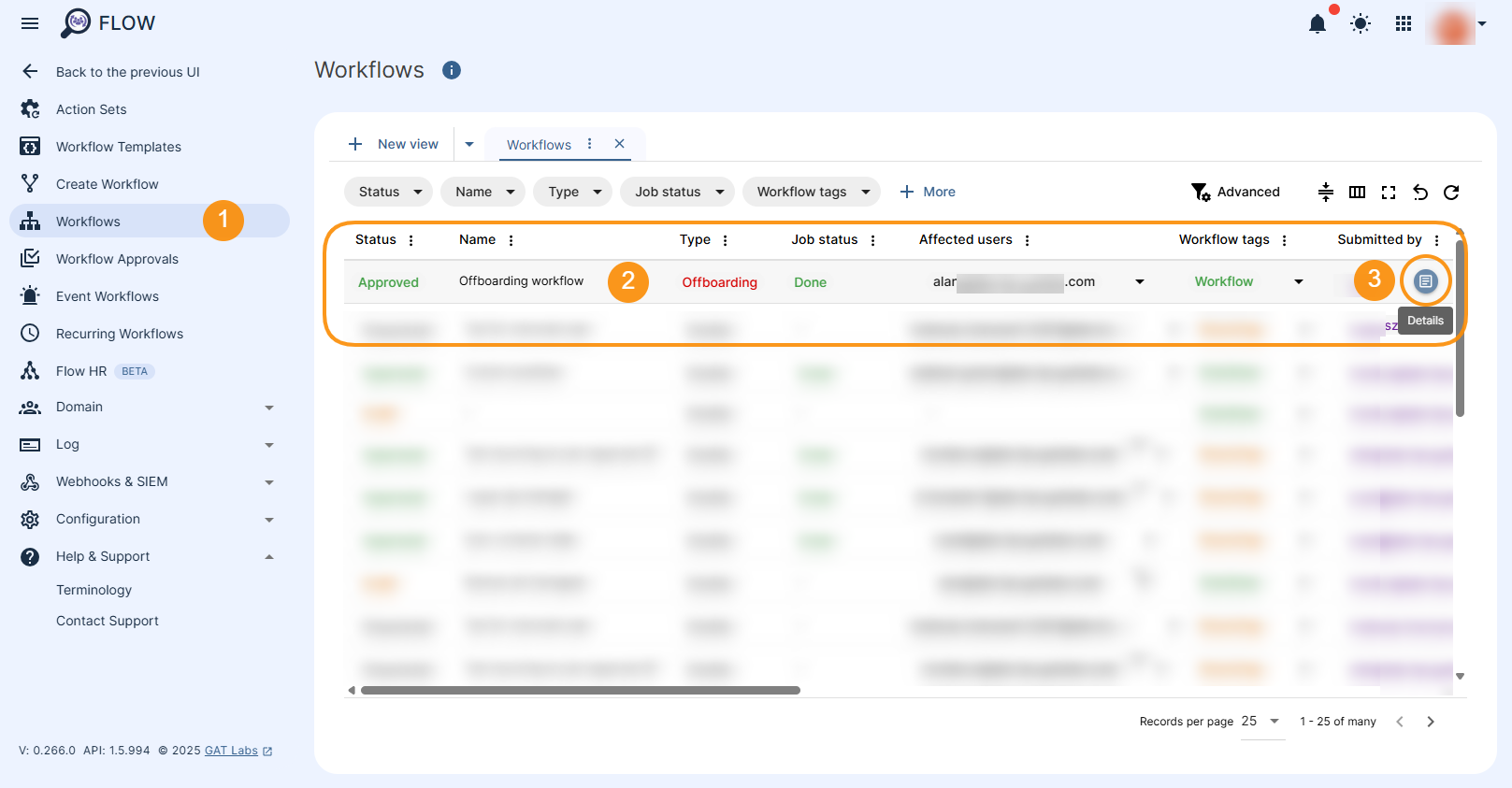Open the Workflow tags filter dropdown
This screenshot has height=788, width=1512.
811,192
